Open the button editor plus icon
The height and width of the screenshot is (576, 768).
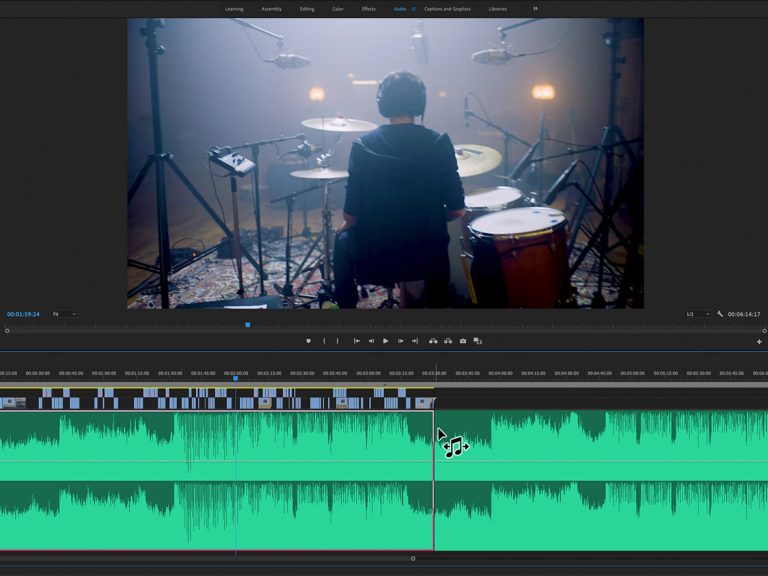[x=759, y=342]
